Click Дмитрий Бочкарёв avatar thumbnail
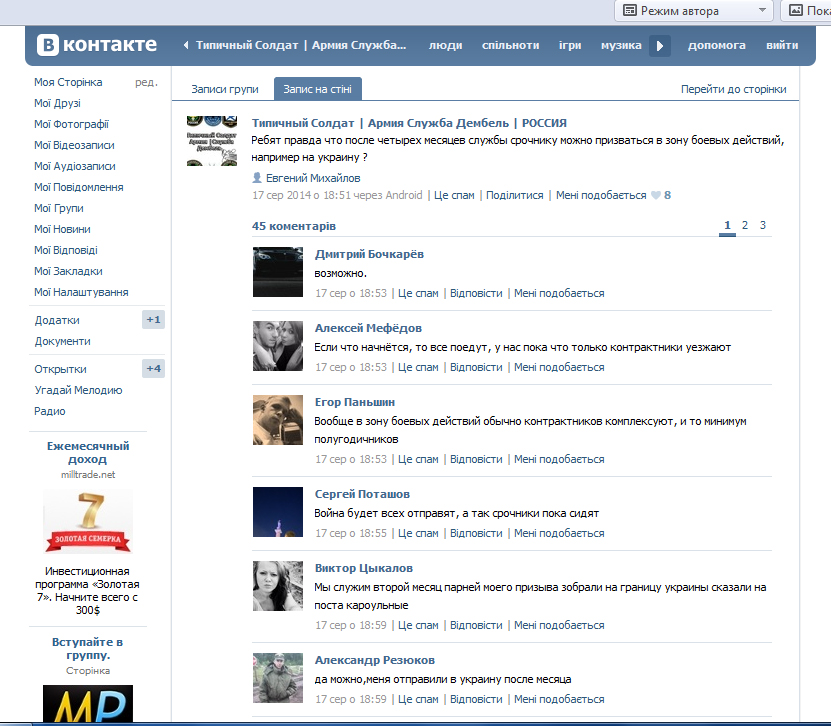This screenshot has height=726, width=831. pyautogui.click(x=278, y=272)
